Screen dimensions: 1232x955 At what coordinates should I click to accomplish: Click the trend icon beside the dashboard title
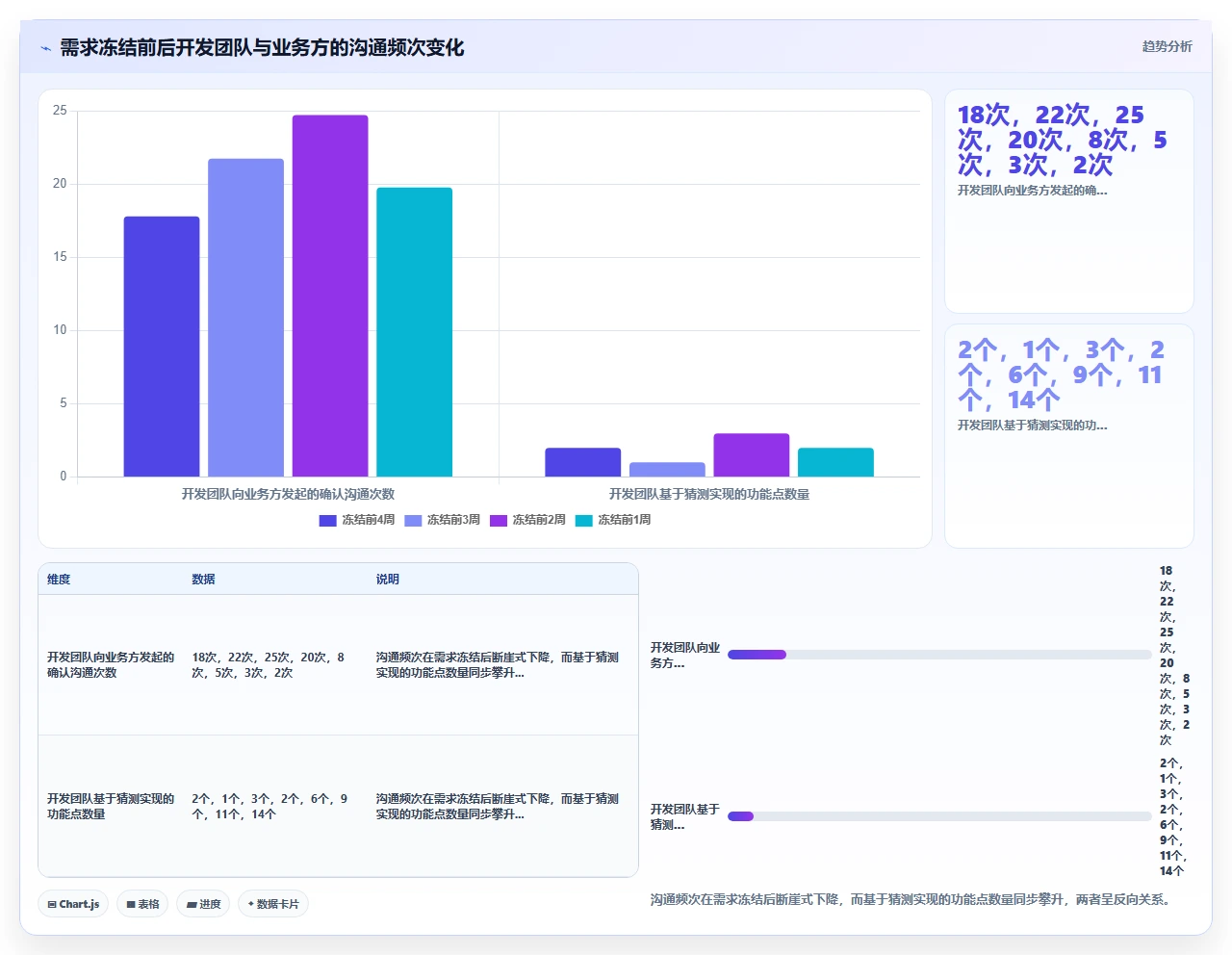click(45, 48)
